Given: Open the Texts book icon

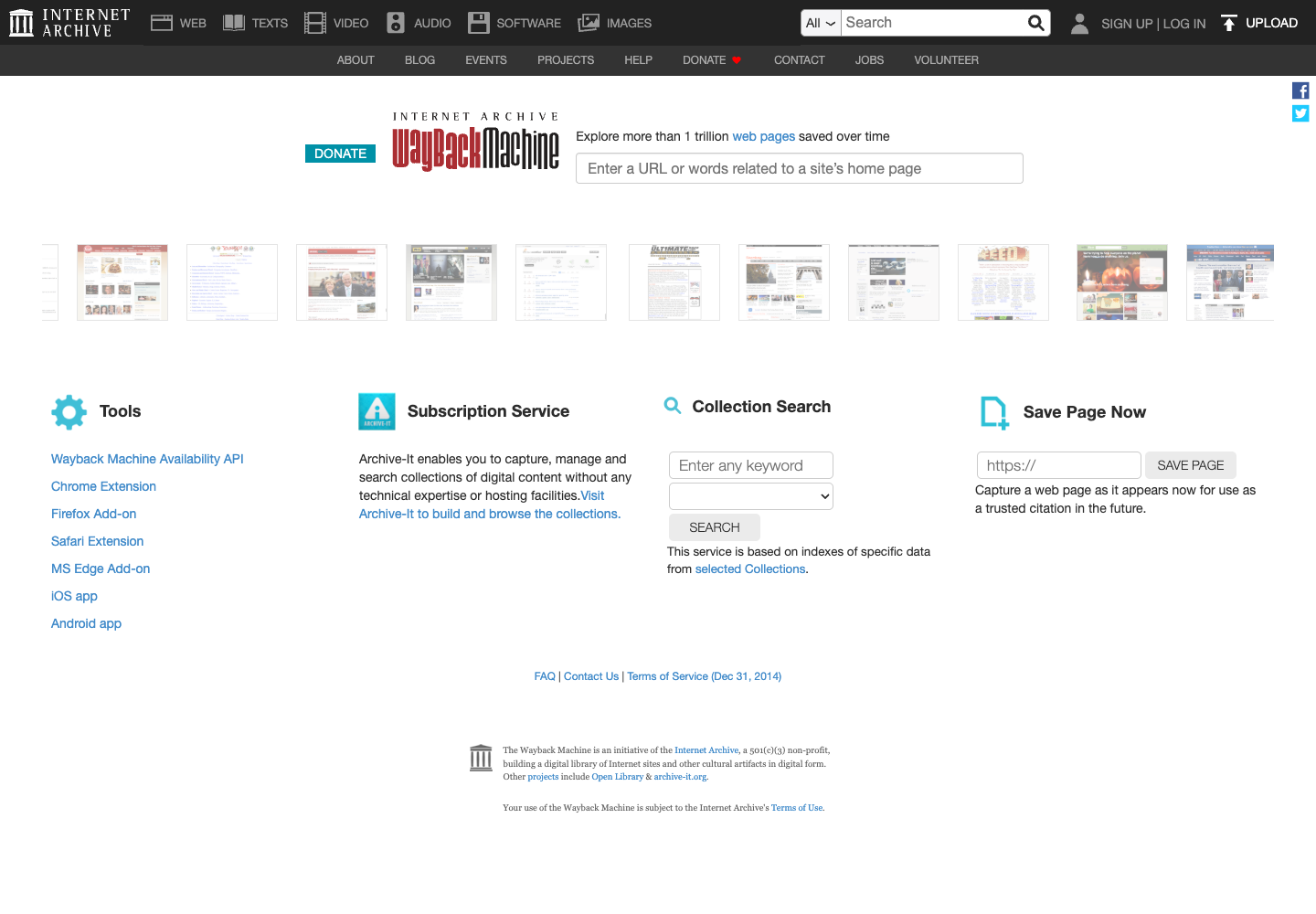Looking at the screenshot, I should coord(234,23).
